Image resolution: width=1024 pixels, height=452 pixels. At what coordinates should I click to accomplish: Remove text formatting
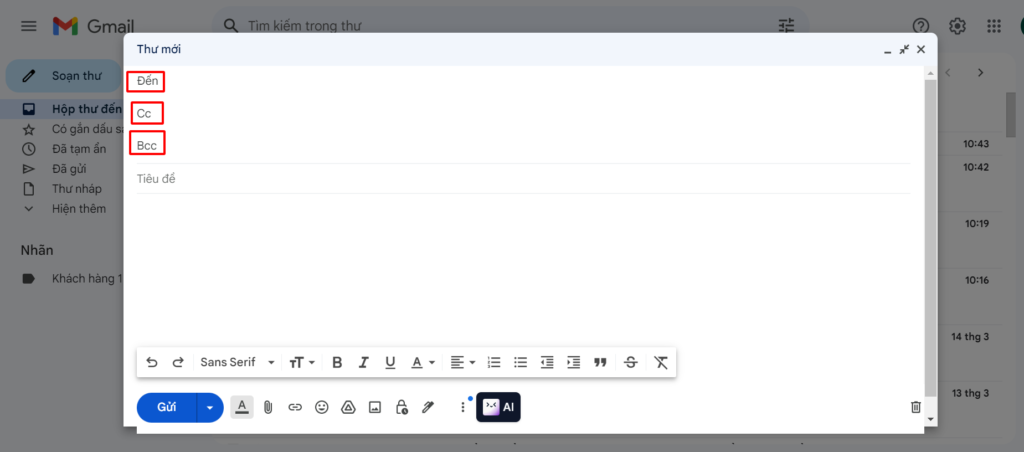tap(661, 363)
